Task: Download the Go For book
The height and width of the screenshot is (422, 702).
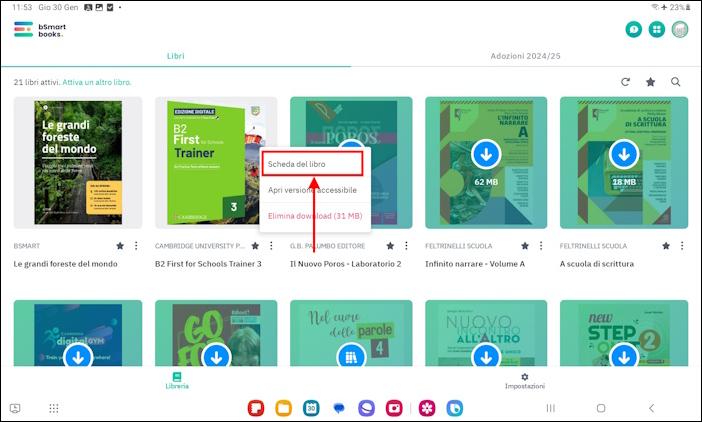Action: point(216,356)
